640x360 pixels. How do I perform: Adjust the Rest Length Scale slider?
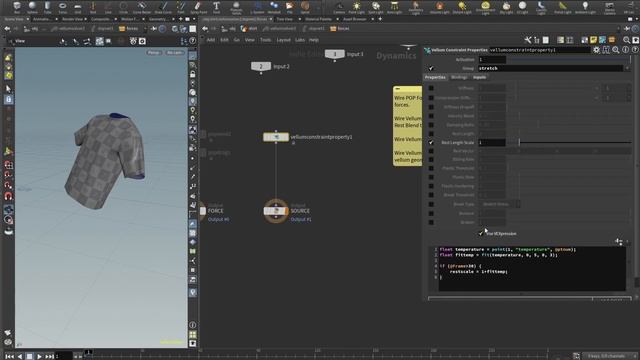(x=569, y=142)
